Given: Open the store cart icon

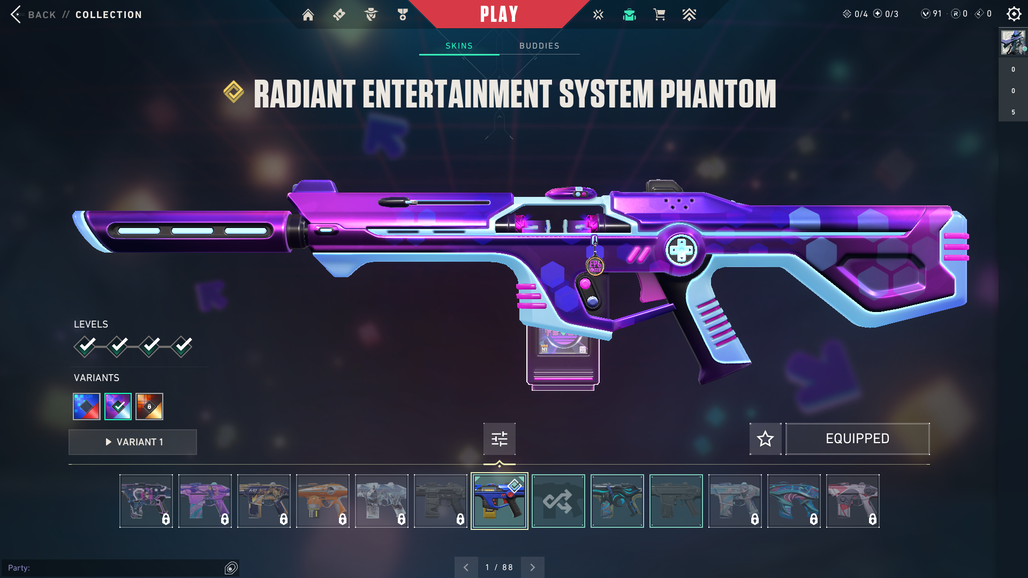Looking at the screenshot, I should (x=659, y=14).
